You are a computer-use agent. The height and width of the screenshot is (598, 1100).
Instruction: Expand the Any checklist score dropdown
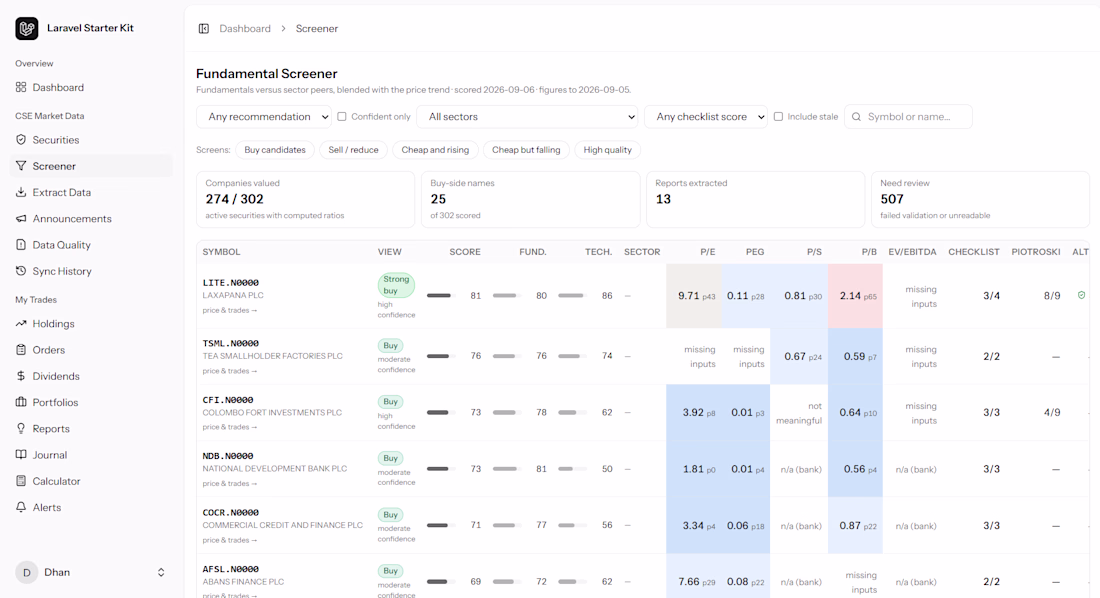click(706, 117)
